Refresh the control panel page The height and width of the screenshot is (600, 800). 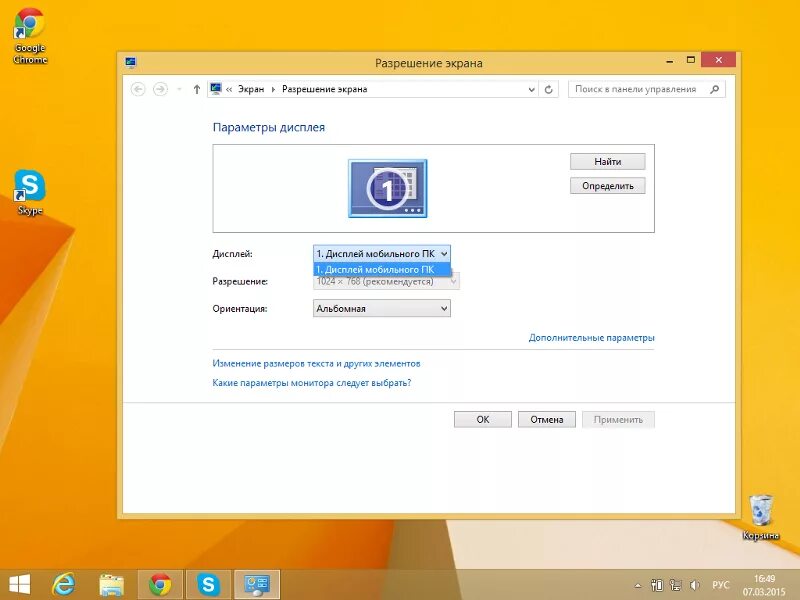(548, 89)
